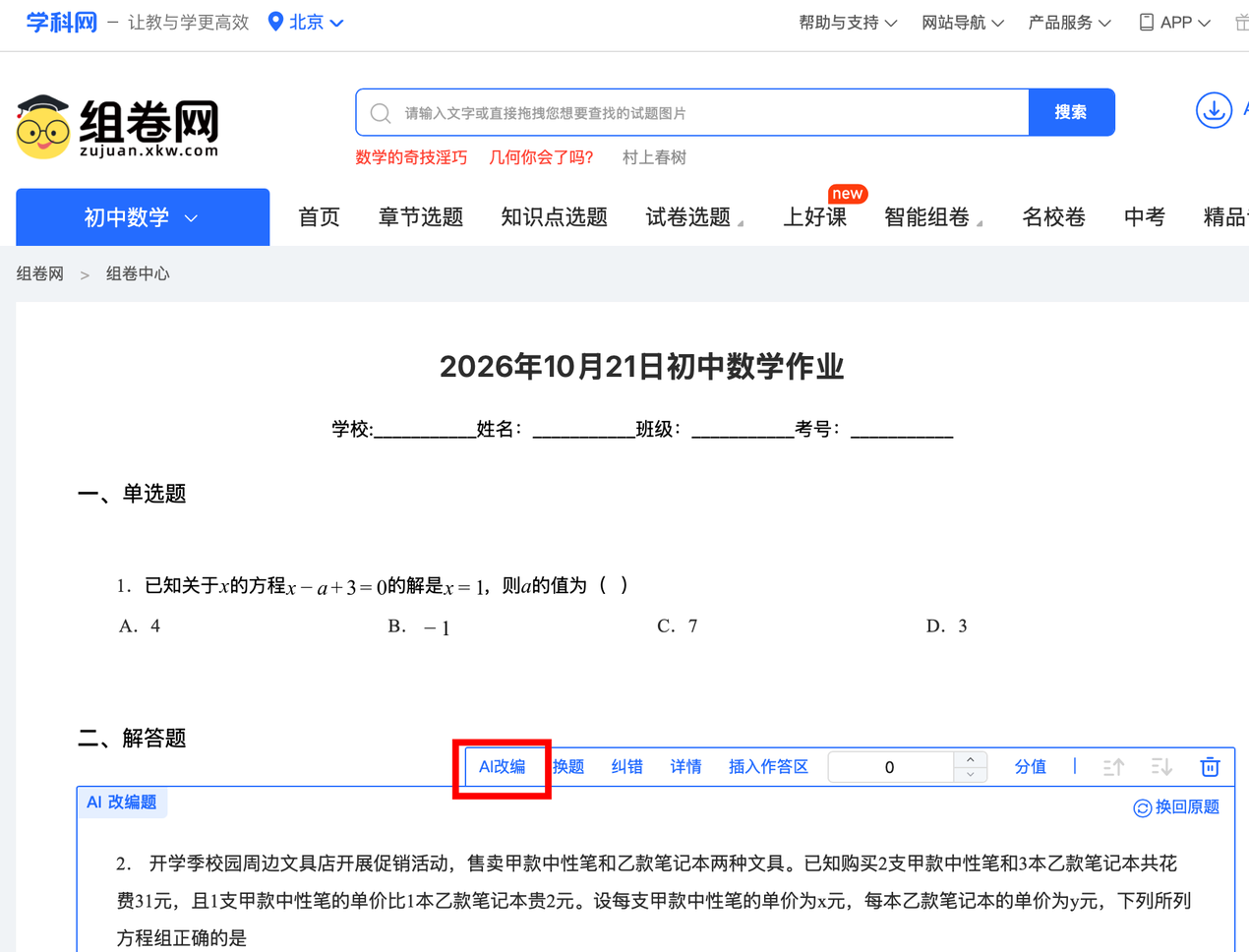The height and width of the screenshot is (952, 1249).
Task: Open the 中考 tab
Action: (x=1144, y=217)
